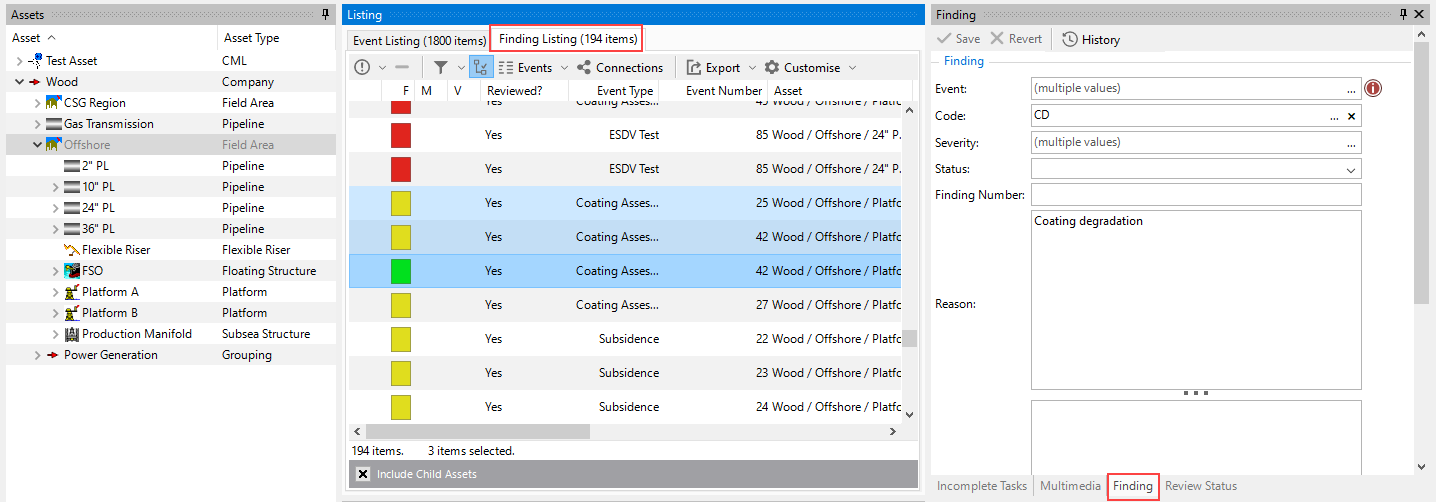The image size is (1438, 502).
Task: Click the Power Generation grouping icon
Action: [x=54, y=355]
